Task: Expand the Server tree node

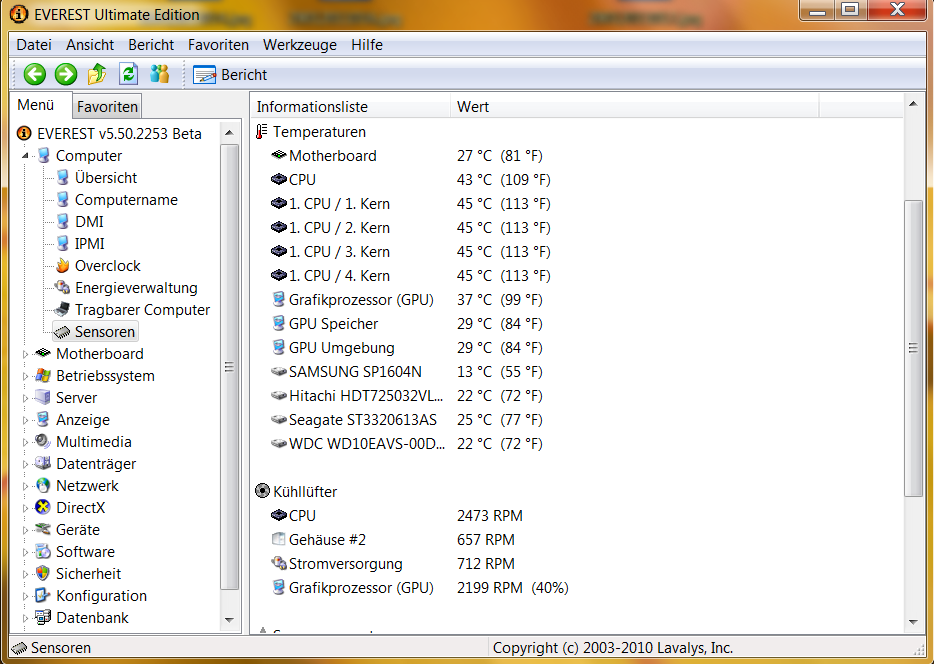Action: coord(25,398)
